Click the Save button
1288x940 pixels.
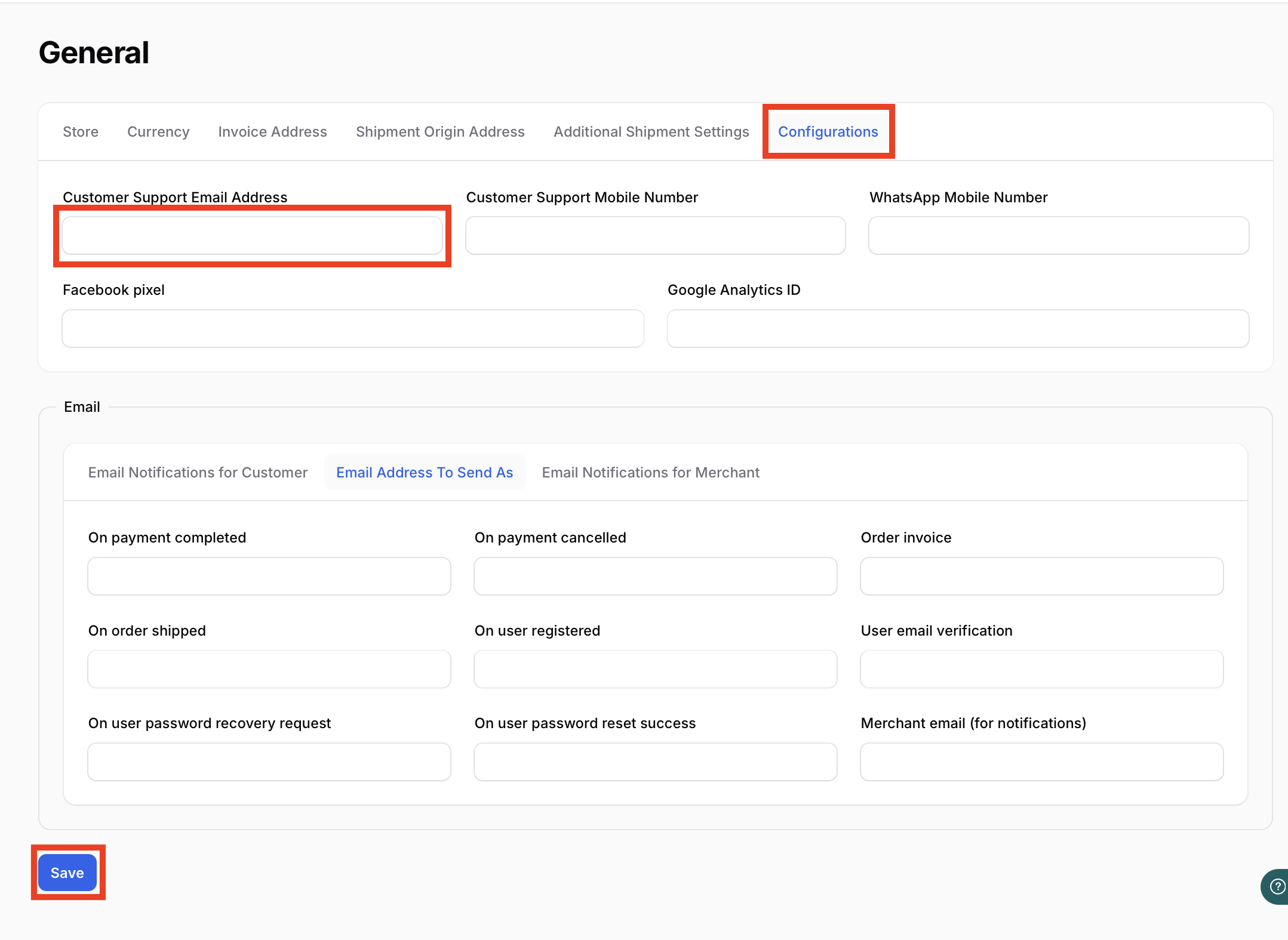[67, 873]
